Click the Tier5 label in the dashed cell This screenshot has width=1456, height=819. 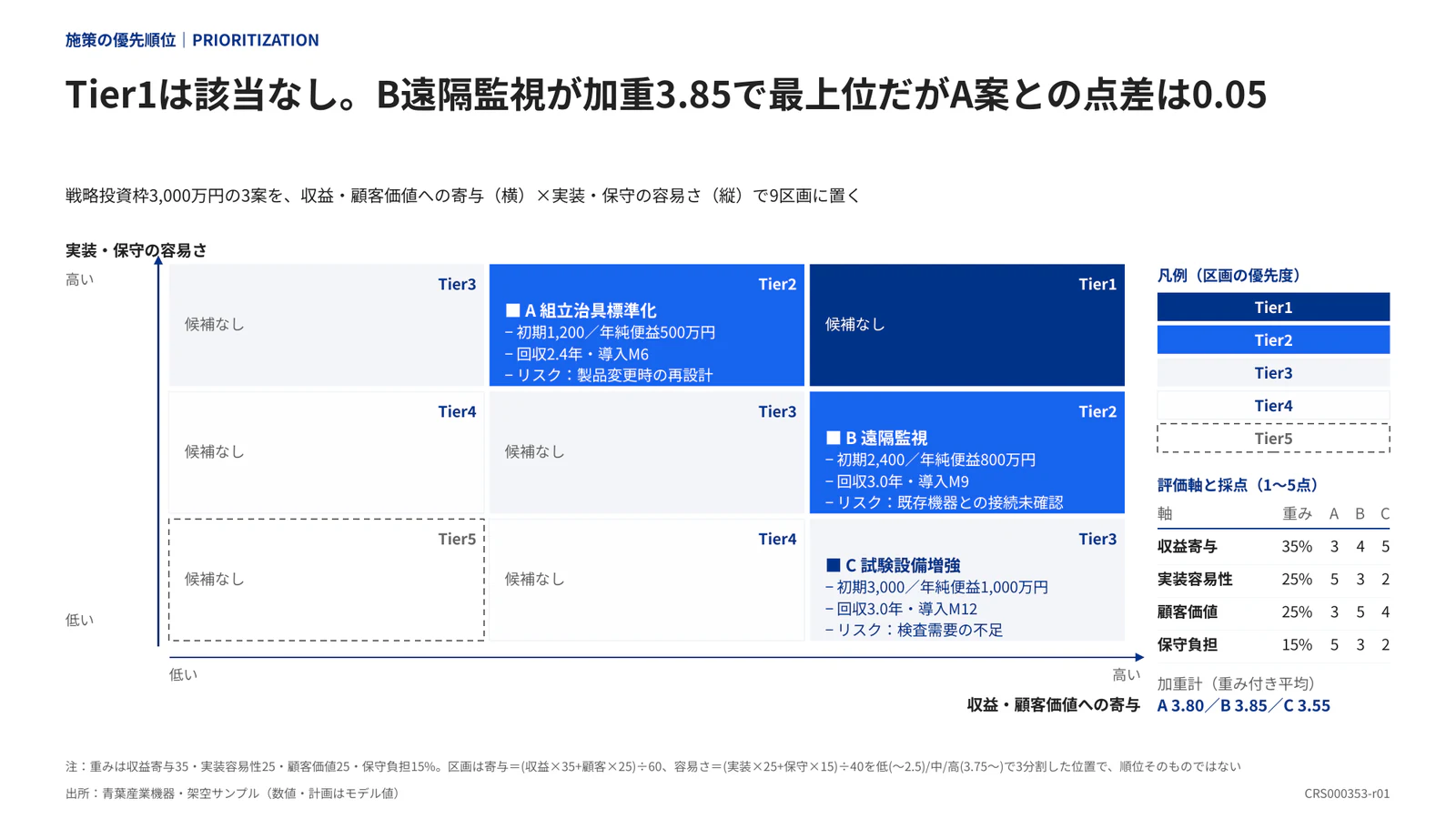click(457, 539)
